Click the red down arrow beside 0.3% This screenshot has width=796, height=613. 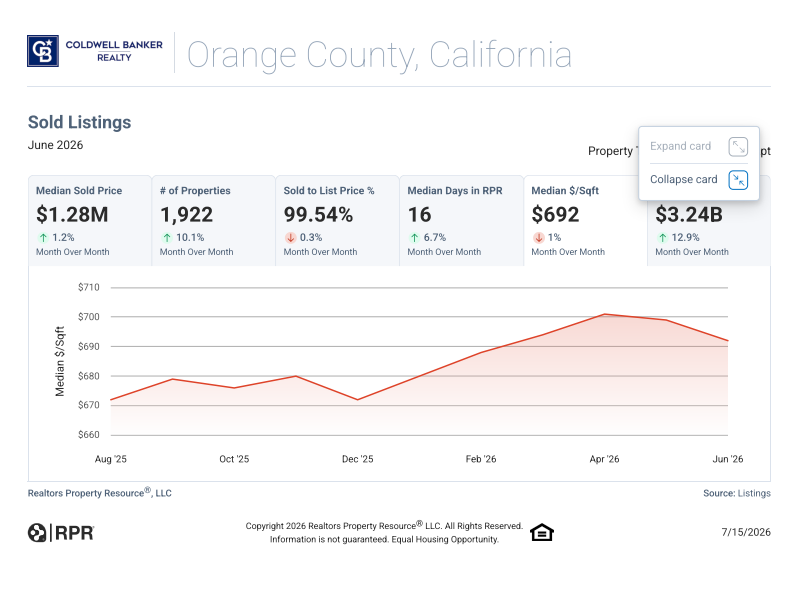coord(290,237)
